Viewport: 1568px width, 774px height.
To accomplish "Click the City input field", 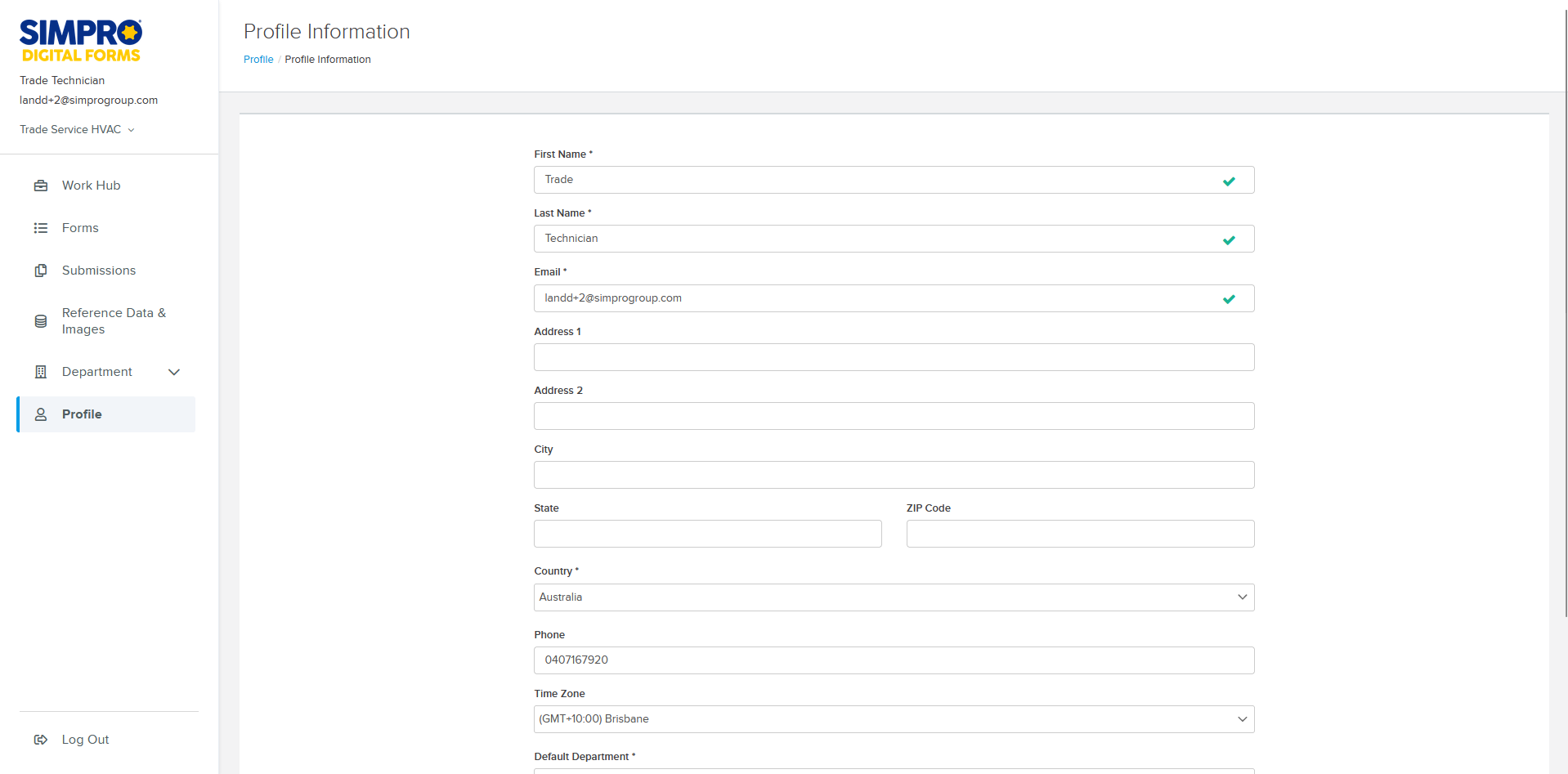I will point(894,475).
